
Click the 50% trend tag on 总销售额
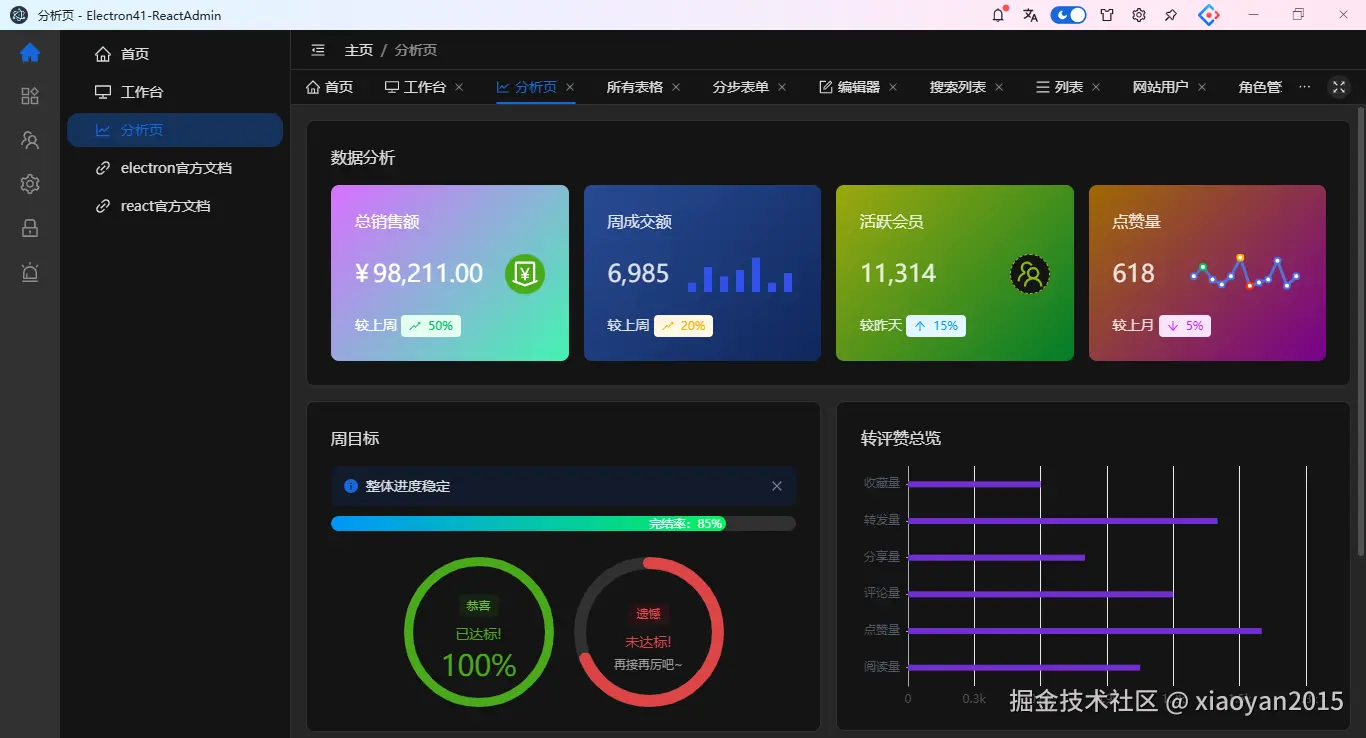tap(431, 326)
